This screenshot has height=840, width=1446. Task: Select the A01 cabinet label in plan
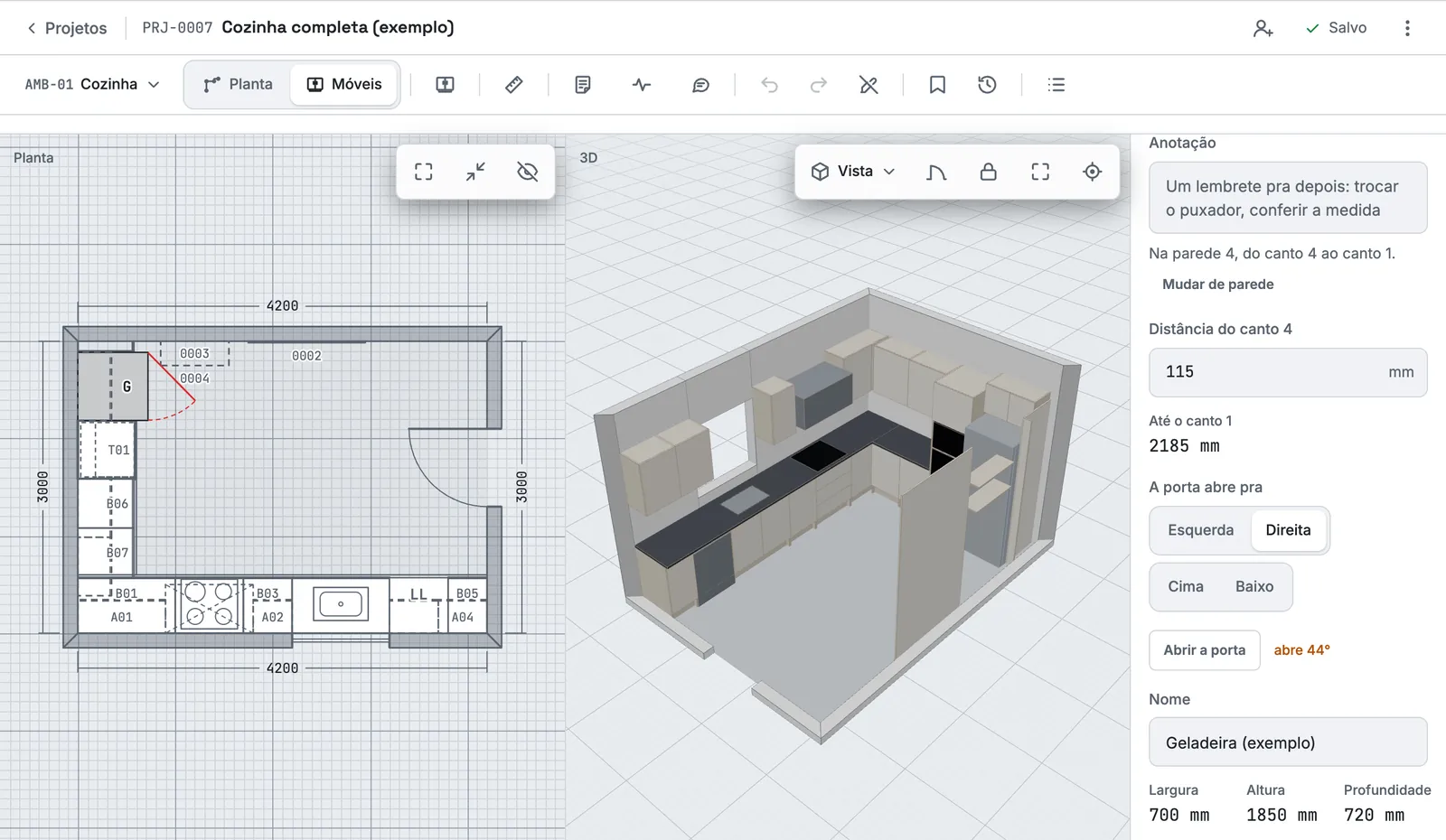(122, 618)
